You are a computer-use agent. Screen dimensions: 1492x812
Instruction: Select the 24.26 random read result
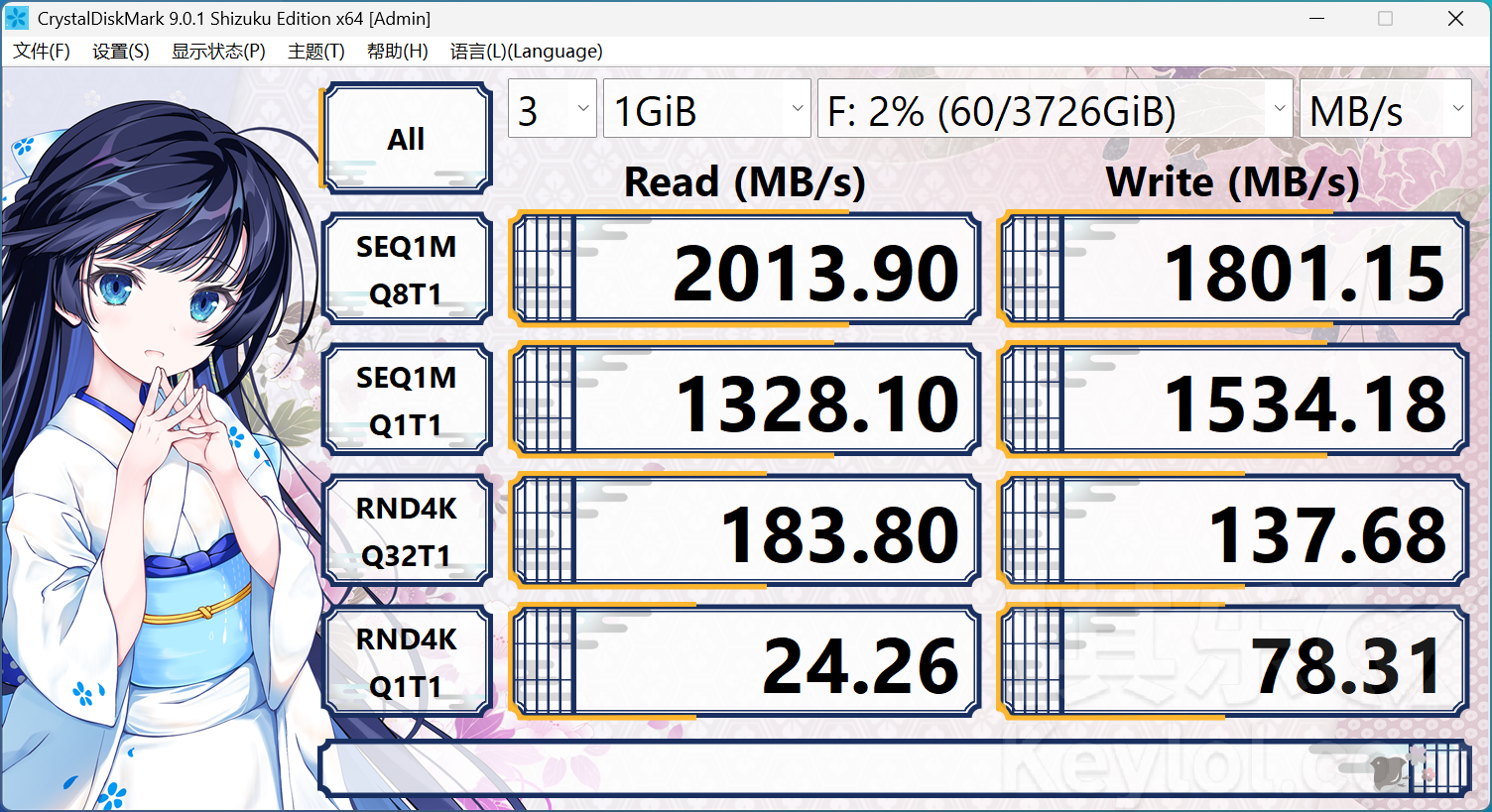point(745,661)
